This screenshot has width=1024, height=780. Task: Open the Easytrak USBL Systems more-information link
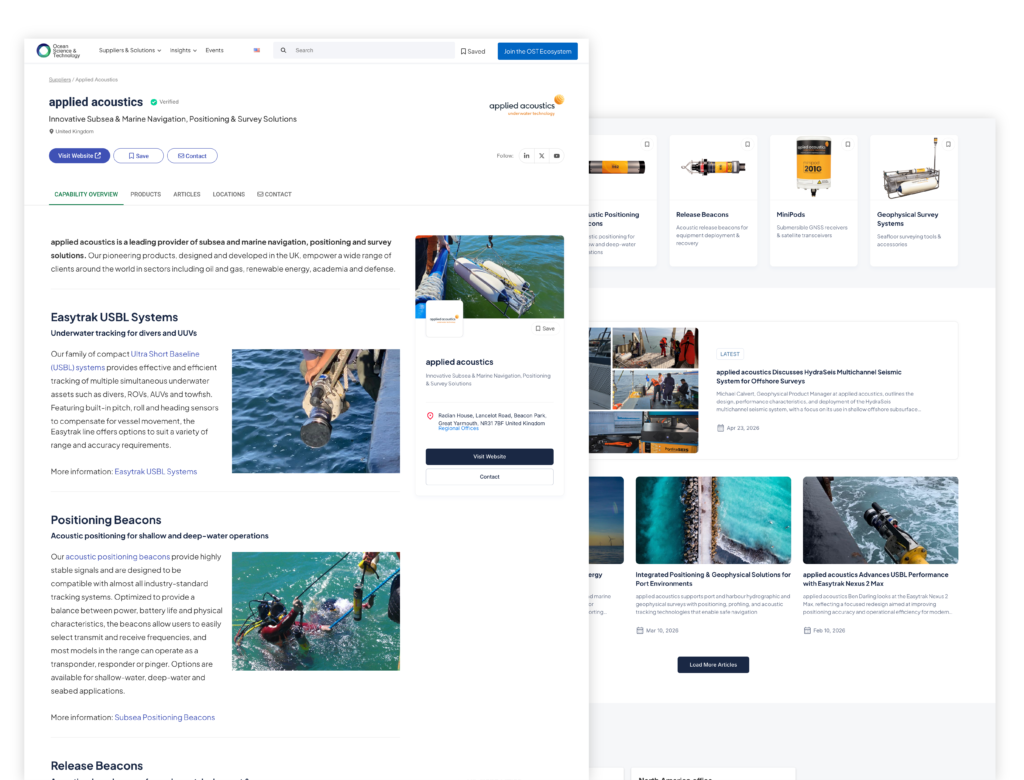coord(155,472)
